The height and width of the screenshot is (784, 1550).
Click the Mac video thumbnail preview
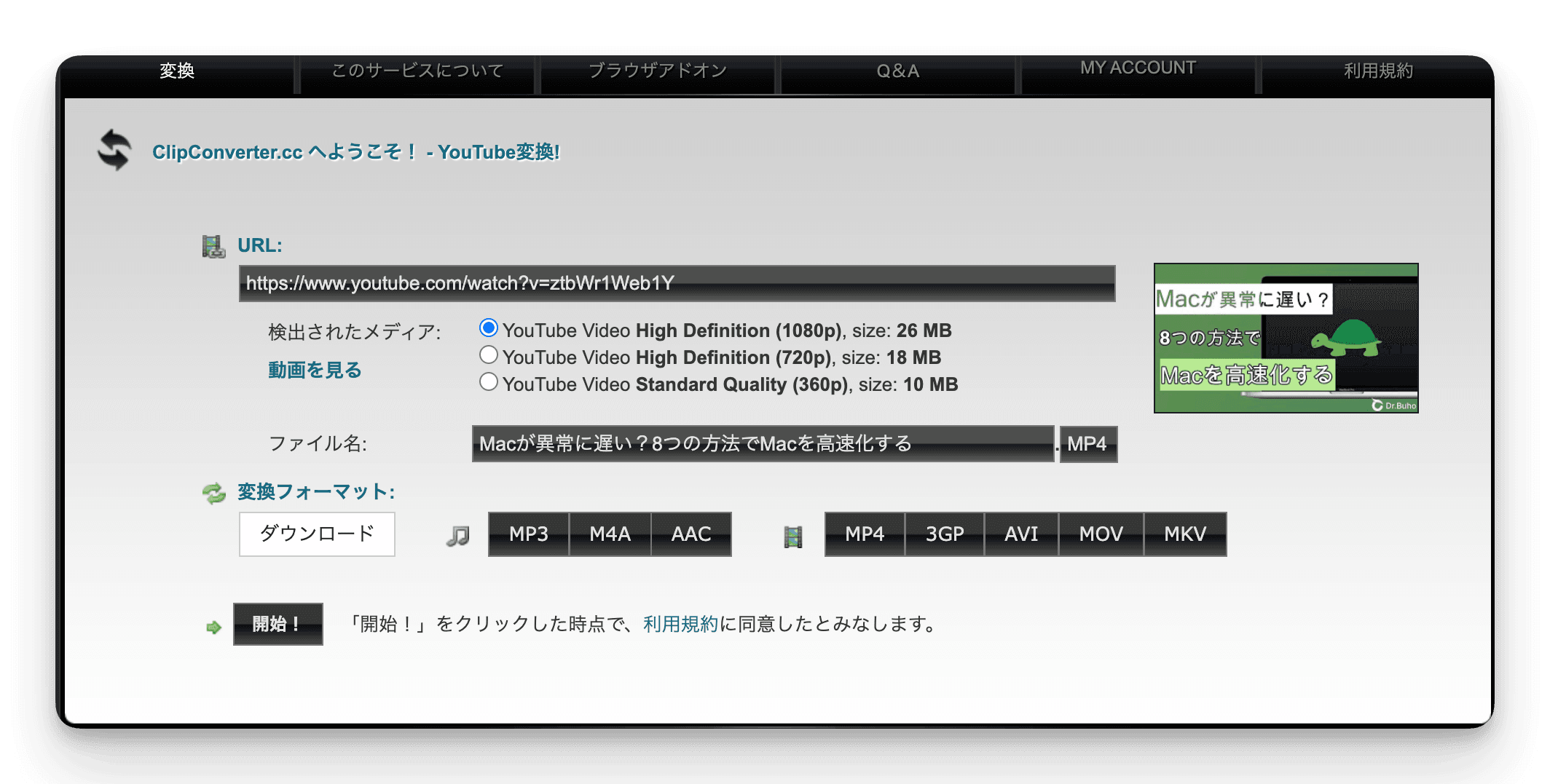coord(1286,338)
